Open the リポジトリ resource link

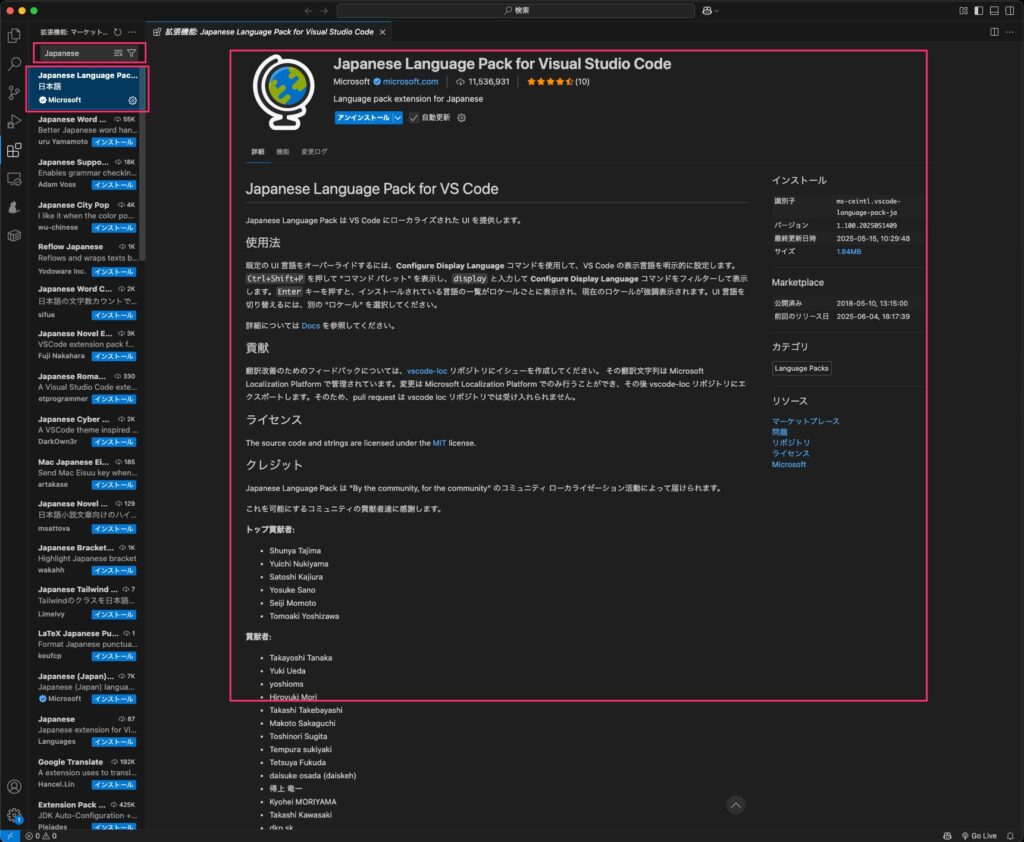(791, 443)
